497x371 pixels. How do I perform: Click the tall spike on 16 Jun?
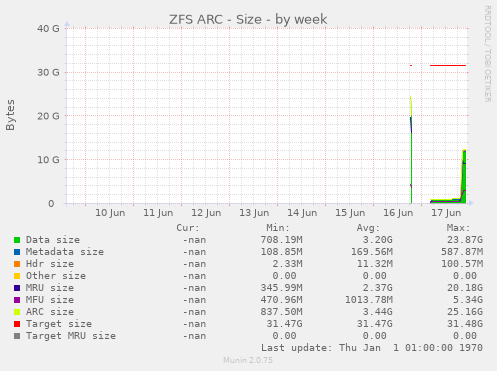(411, 150)
